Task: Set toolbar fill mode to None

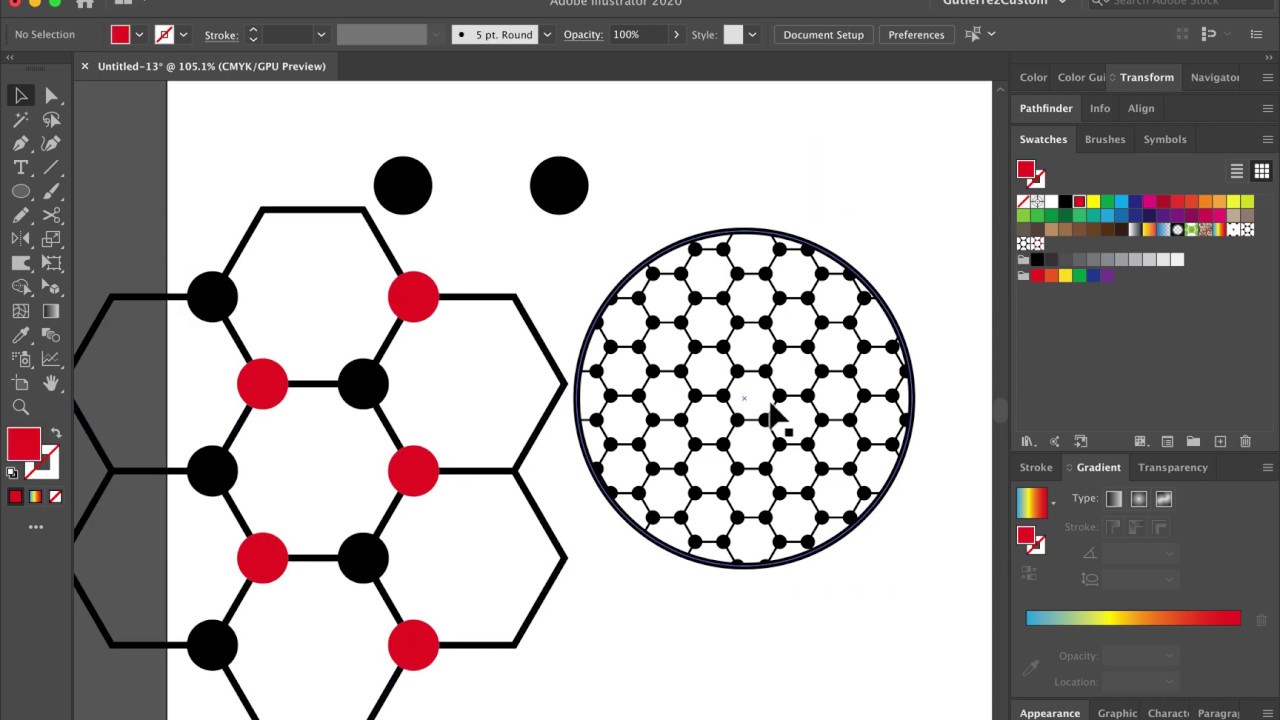Action: pos(55,497)
